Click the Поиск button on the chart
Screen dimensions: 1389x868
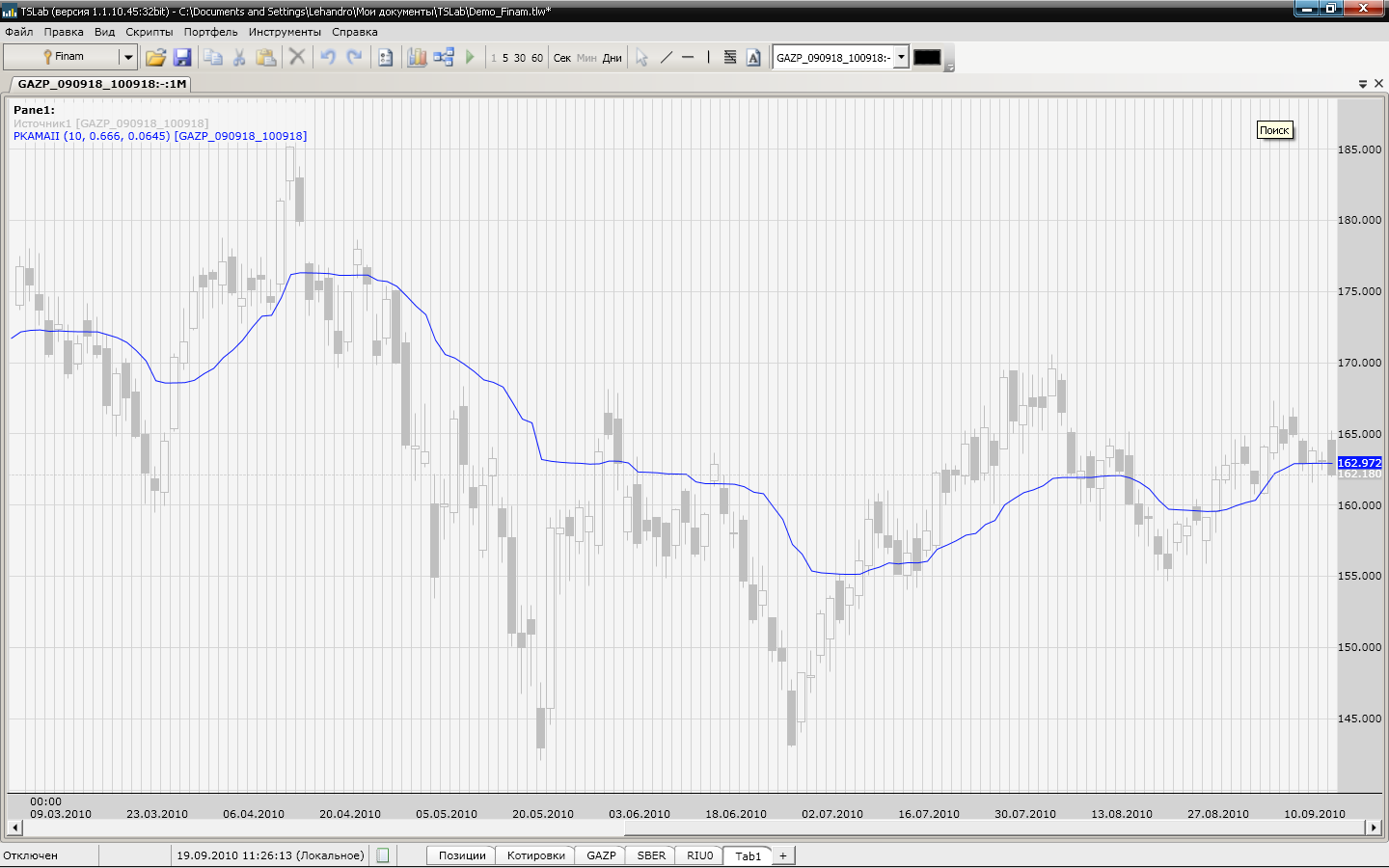point(1274,130)
